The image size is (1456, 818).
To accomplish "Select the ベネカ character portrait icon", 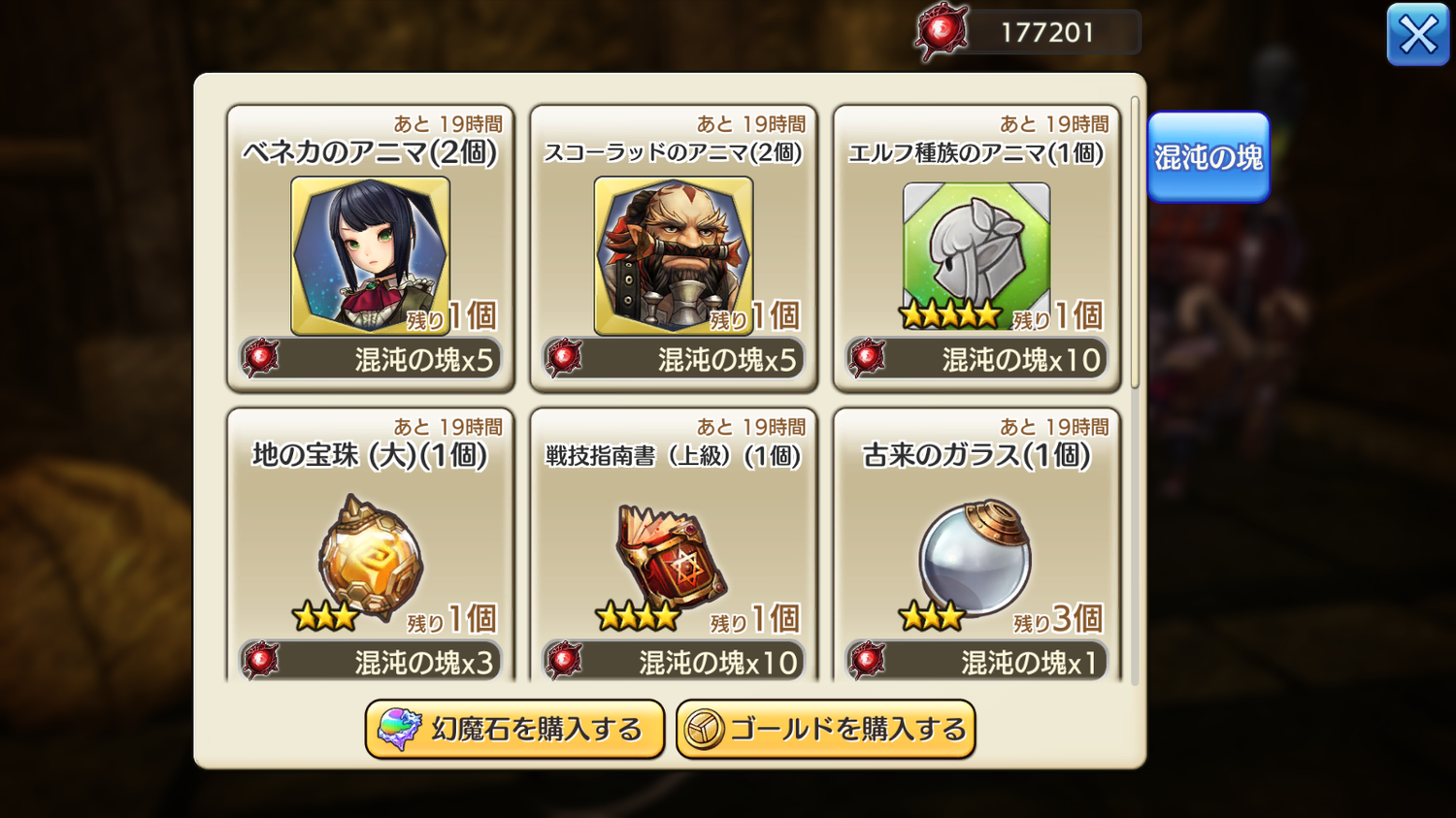I will 370,255.
